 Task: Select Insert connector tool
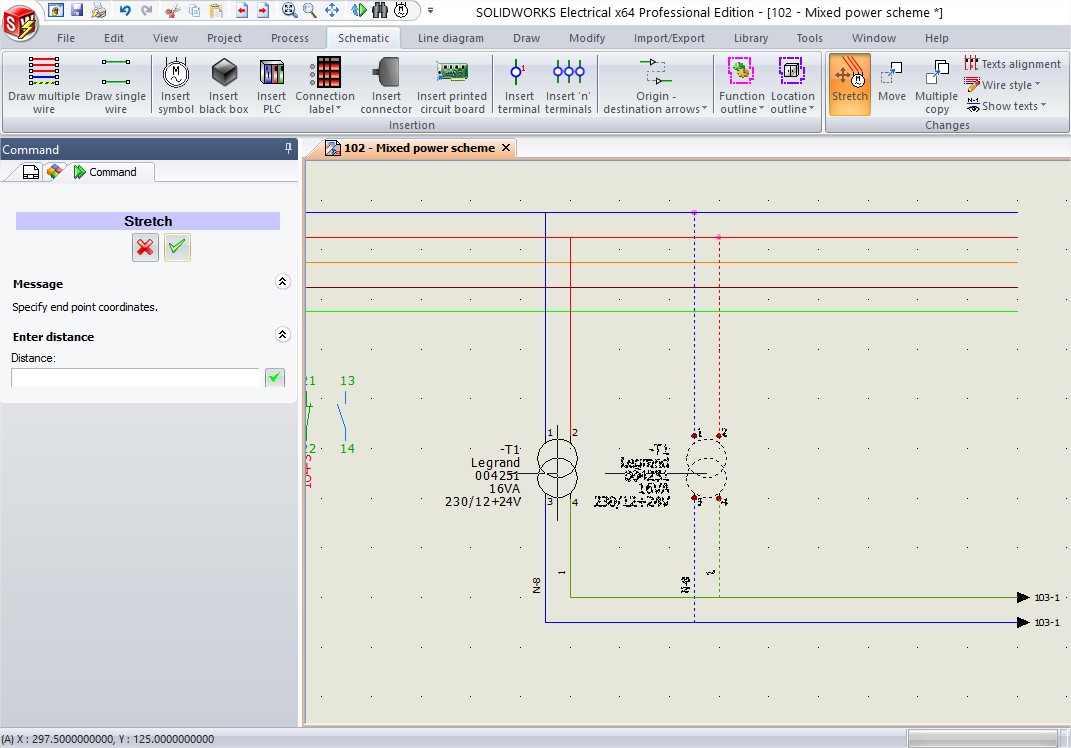pyautogui.click(x=386, y=84)
